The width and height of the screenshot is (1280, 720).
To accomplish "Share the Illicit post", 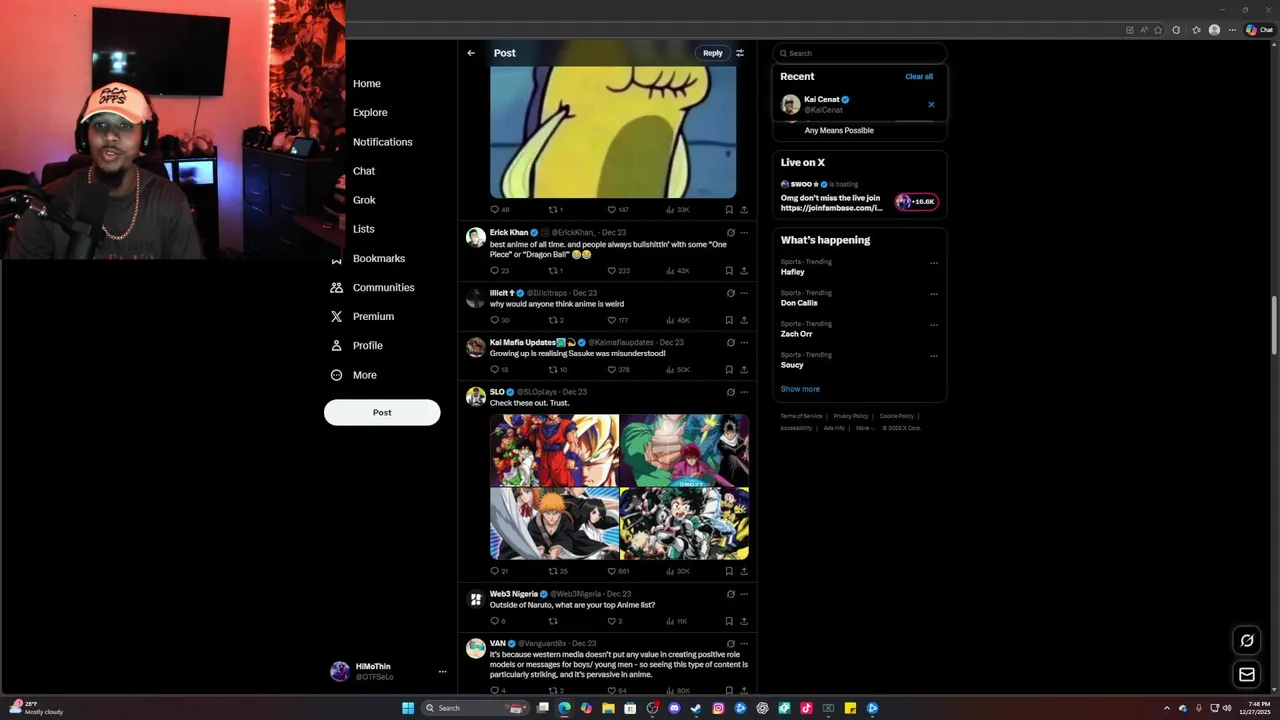I will 743,320.
